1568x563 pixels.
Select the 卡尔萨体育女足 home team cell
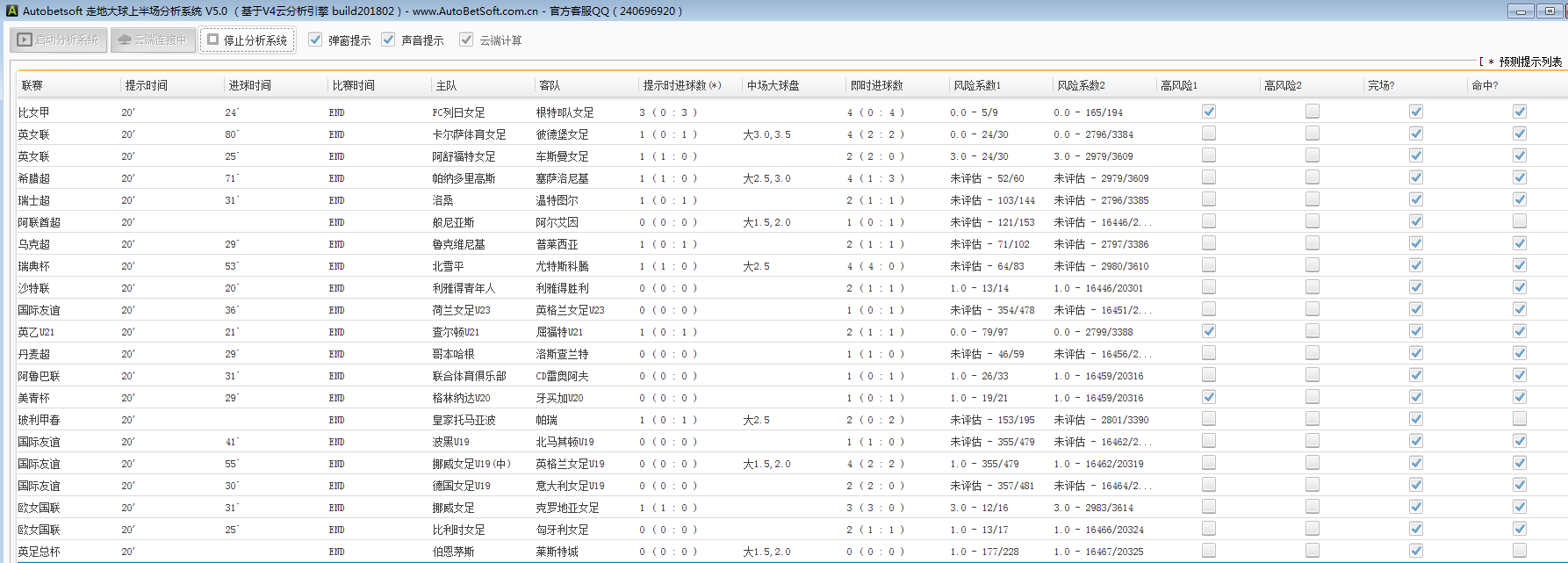click(x=469, y=134)
